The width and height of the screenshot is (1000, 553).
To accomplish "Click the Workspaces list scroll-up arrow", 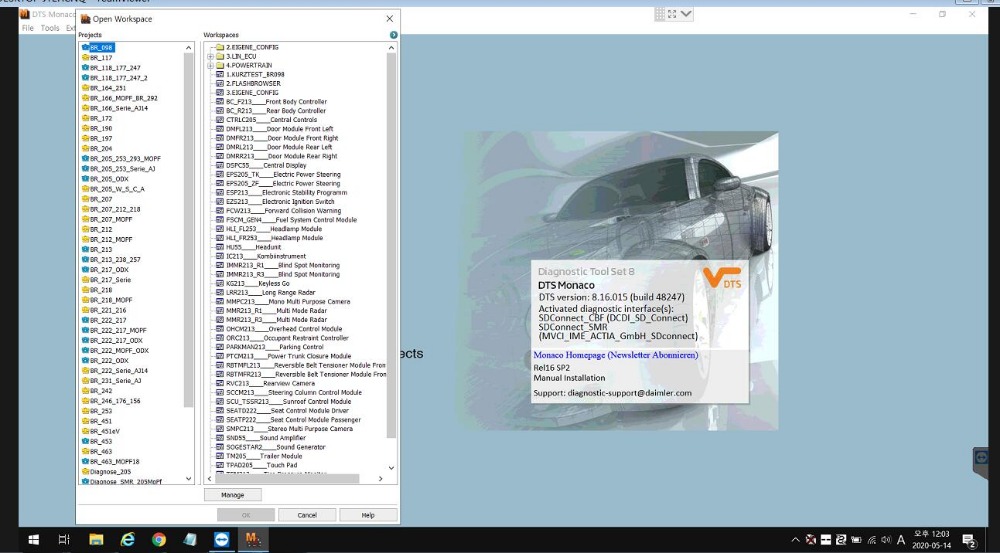I will [x=392, y=48].
